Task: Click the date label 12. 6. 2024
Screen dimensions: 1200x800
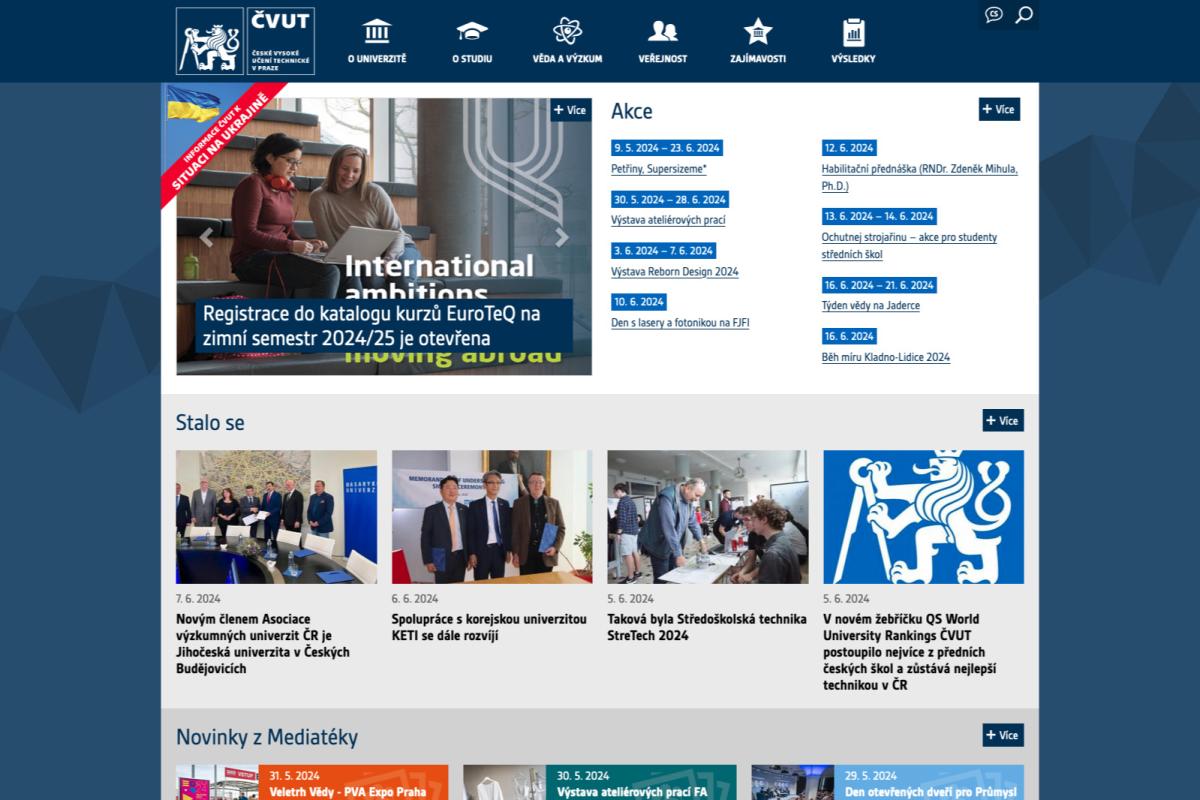Action: point(849,147)
